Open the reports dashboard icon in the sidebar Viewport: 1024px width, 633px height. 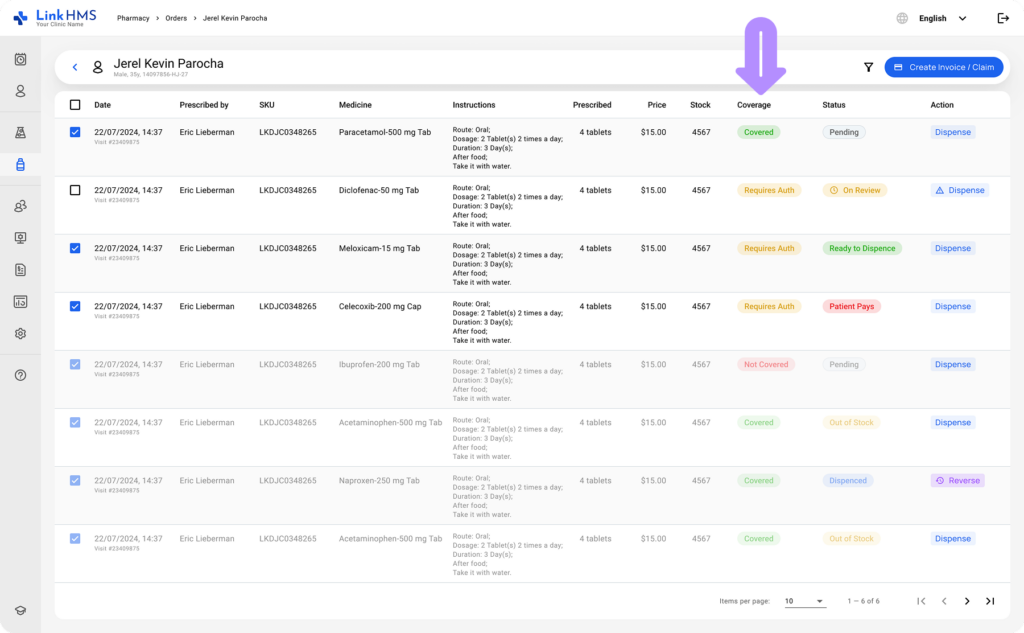click(x=20, y=302)
